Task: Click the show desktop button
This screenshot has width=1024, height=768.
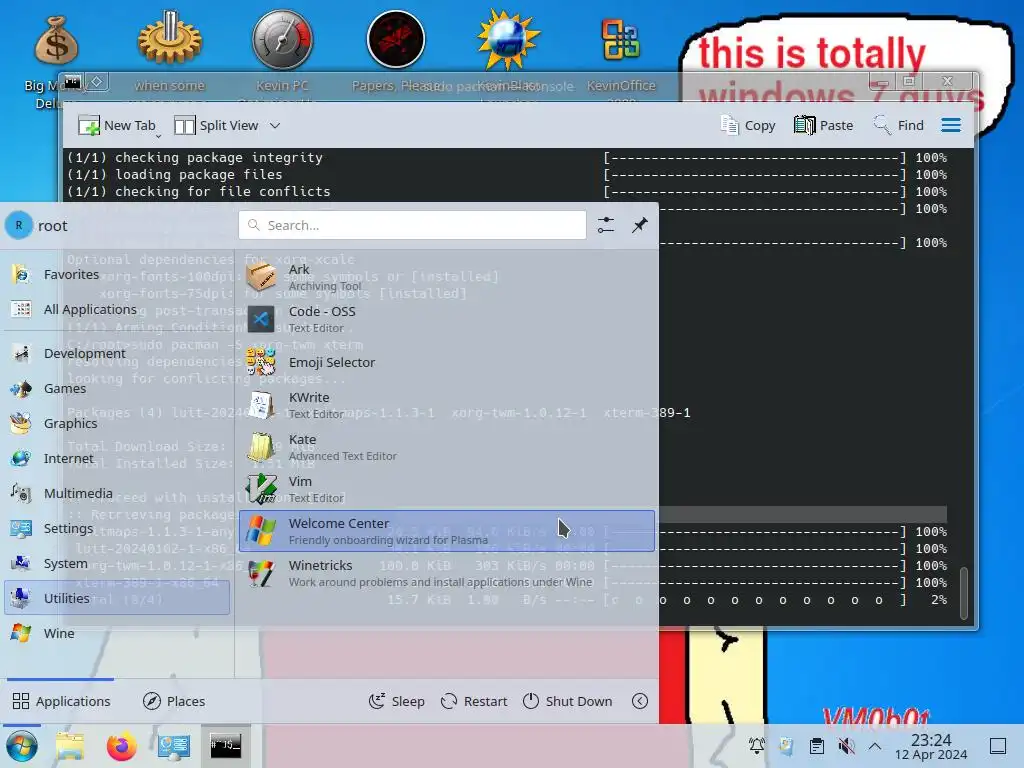Action: (998, 745)
